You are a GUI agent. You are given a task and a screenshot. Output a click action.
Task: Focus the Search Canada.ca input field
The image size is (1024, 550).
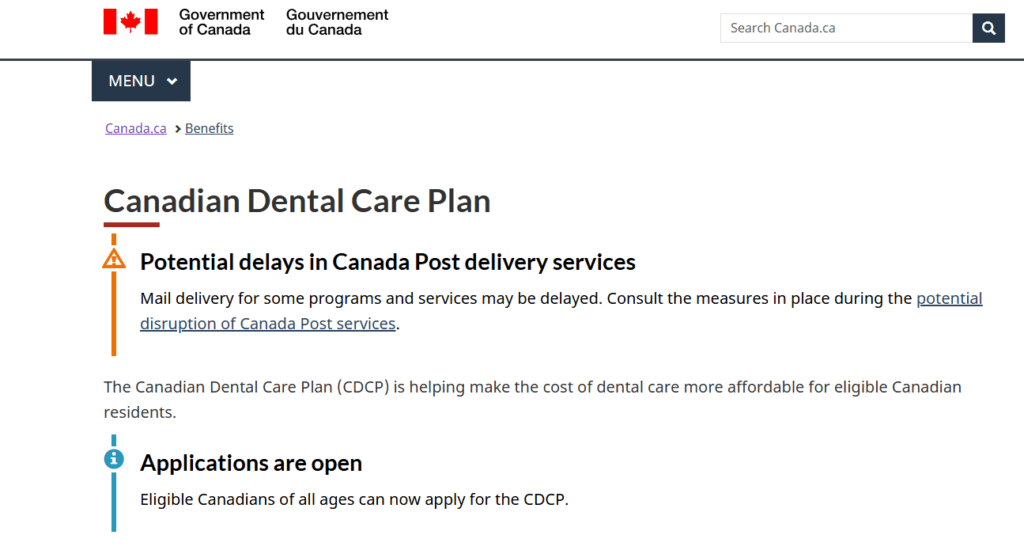tap(846, 28)
